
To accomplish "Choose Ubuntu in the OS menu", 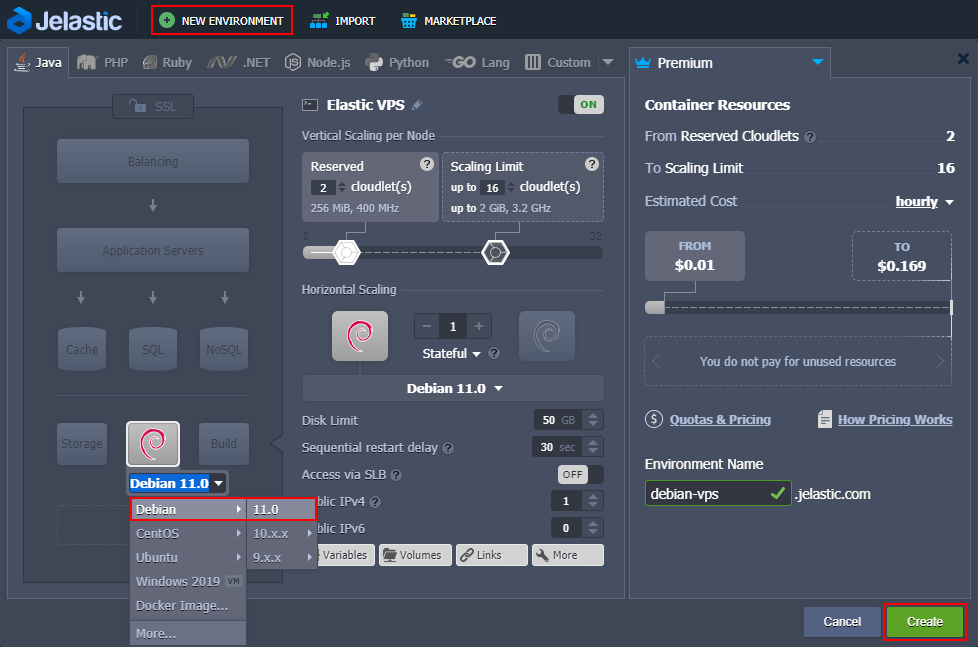I will pyautogui.click(x=188, y=557).
